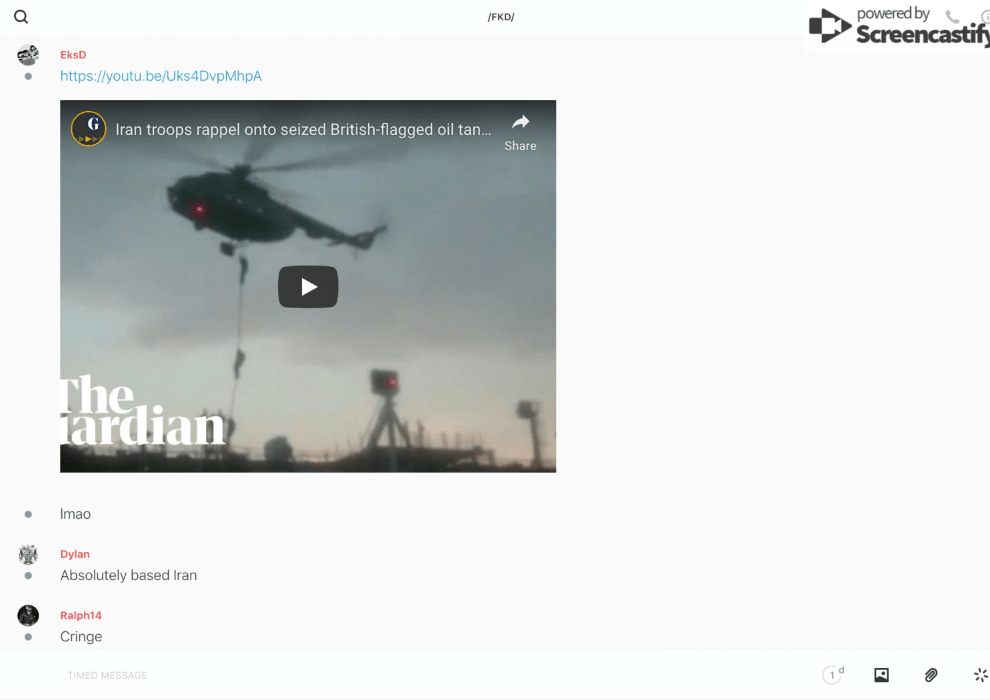Click EksD's avatar picture
Viewport: 990px width, 700px height.
(x=28, y=55)
